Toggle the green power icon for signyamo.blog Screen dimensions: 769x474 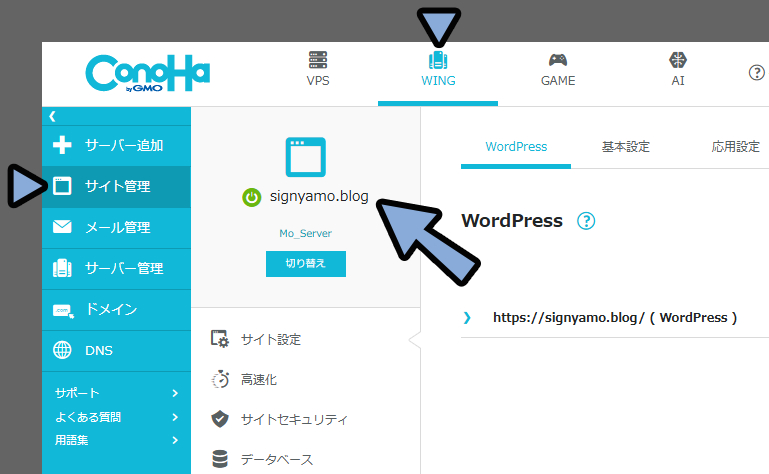pyautogui.click(x=252, y=197)
